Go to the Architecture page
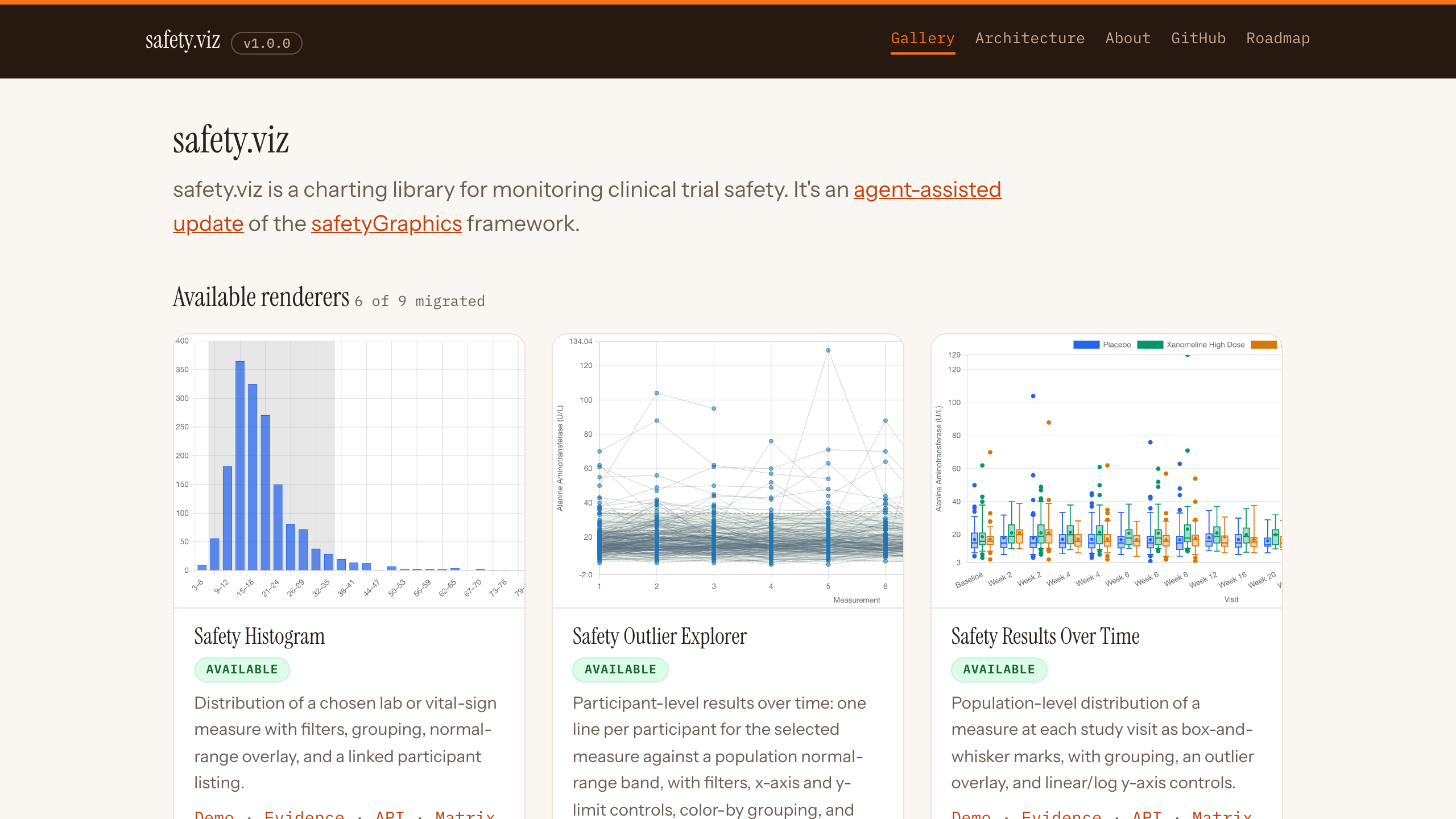The width and height of the screenshot is (1456, 819). (x=1030, y=38)
